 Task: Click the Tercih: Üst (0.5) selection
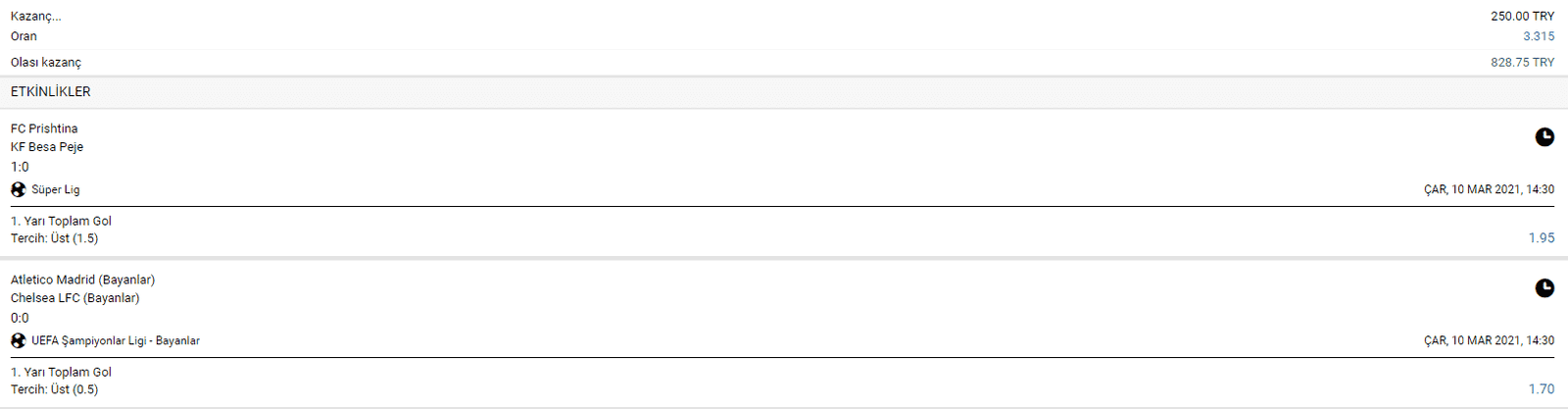coord(55,389)
